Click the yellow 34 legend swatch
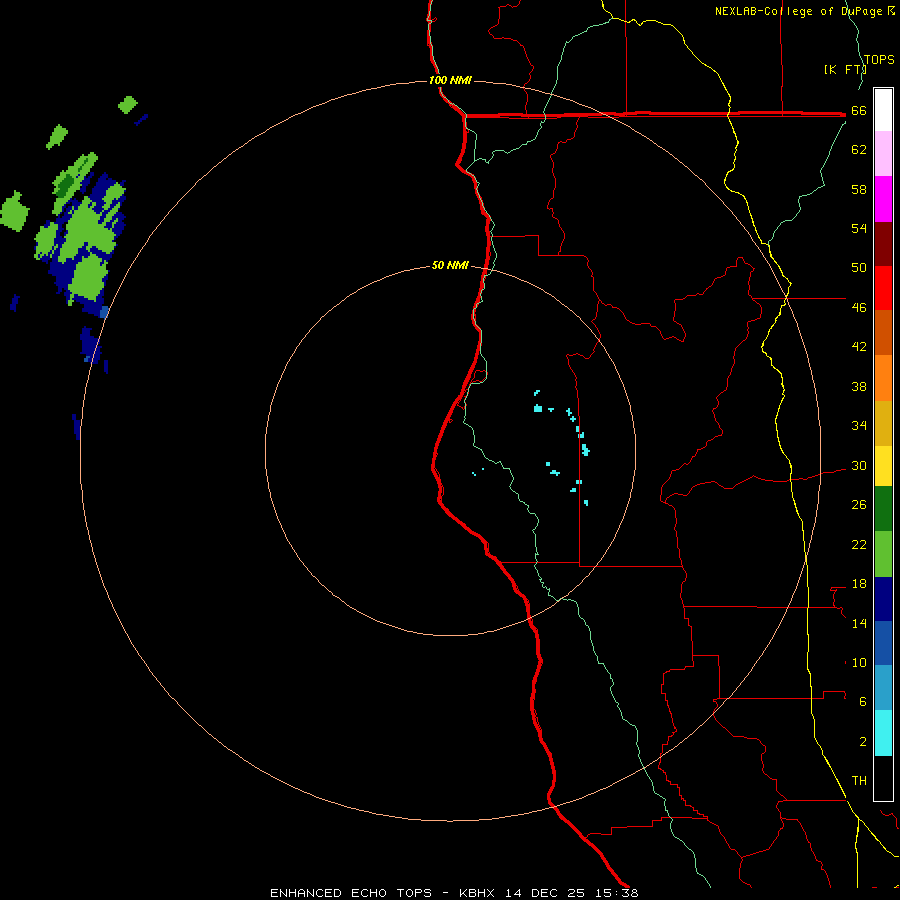This screenshot has height=900, width=900. pyautogui.click(x=883, y=466)
